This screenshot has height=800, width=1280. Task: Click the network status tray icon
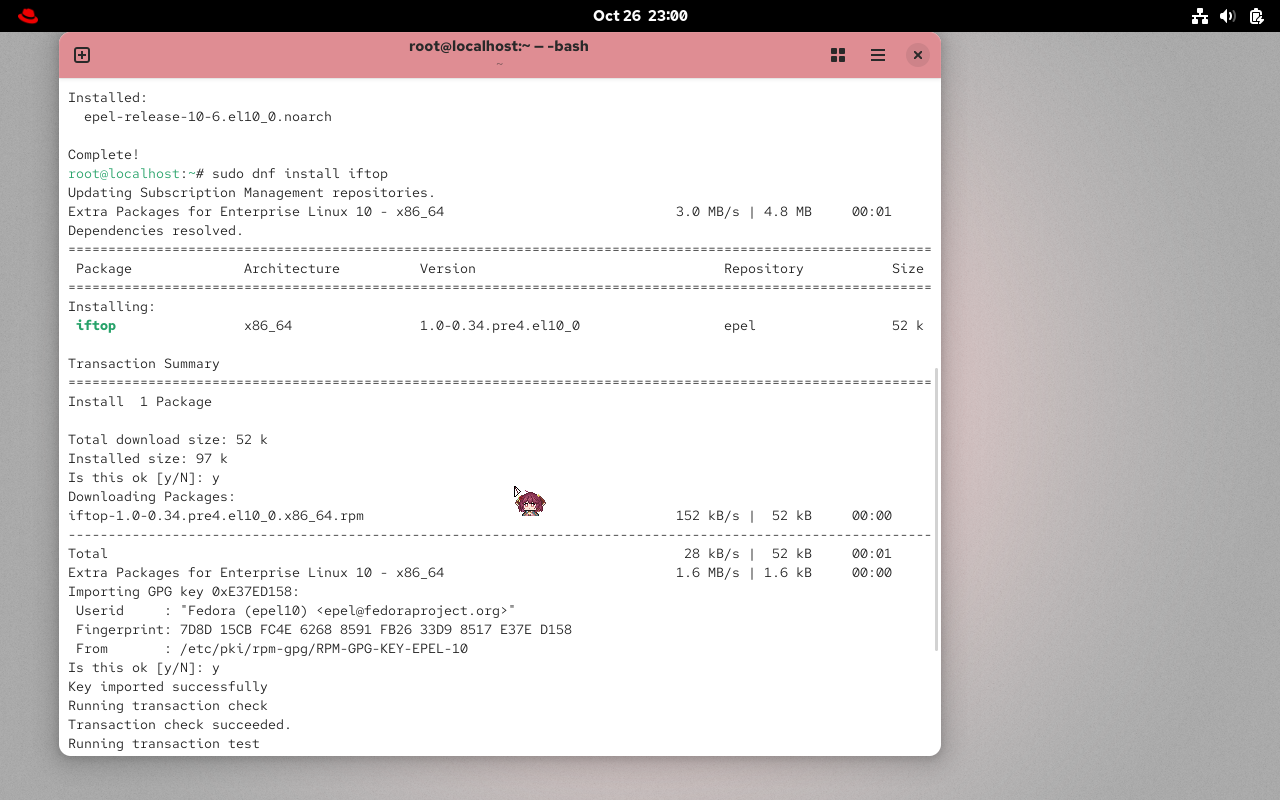click(1200, 16)
